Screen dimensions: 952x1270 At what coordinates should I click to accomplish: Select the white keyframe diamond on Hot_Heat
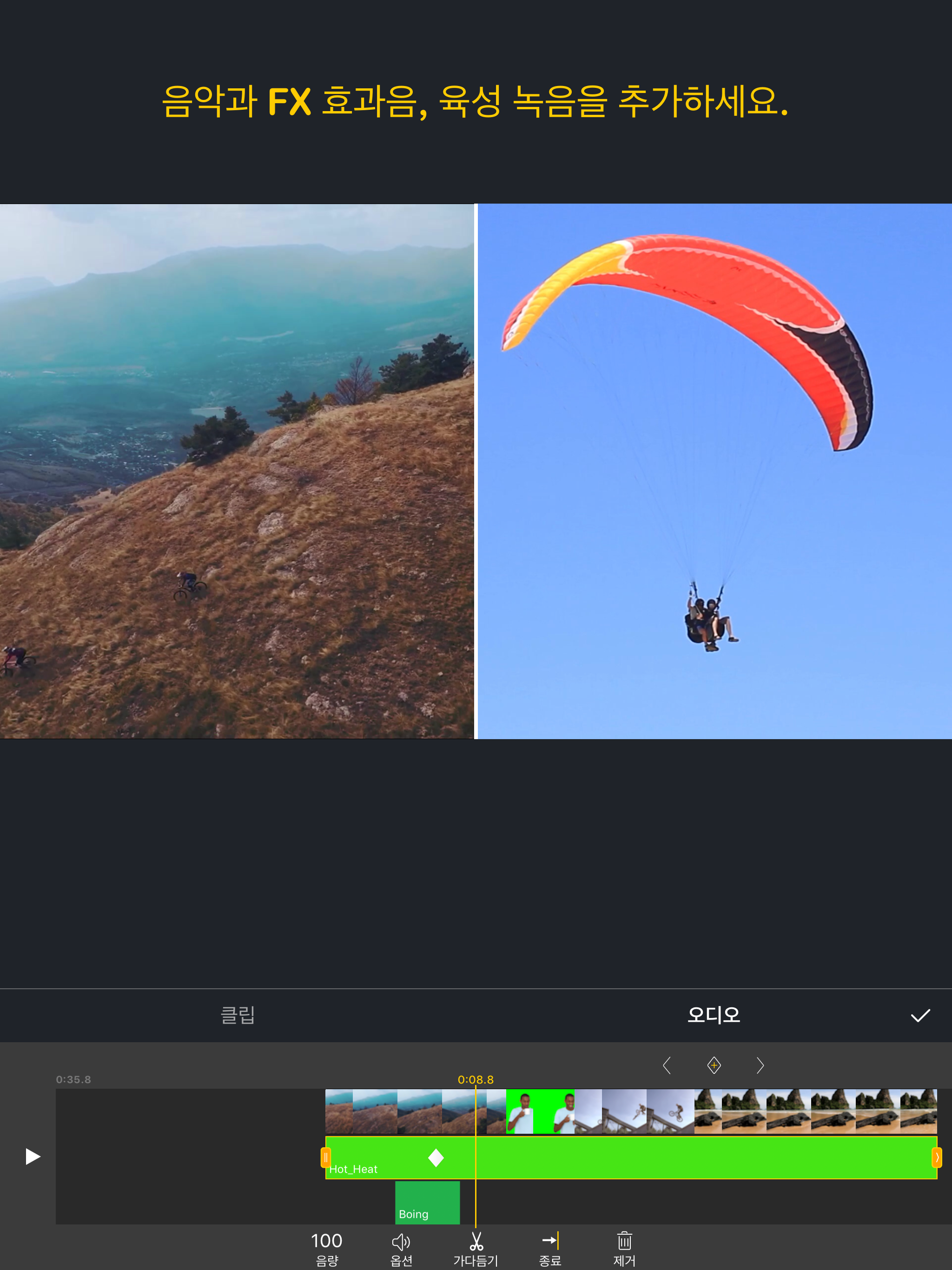(x=436, y=1158)
